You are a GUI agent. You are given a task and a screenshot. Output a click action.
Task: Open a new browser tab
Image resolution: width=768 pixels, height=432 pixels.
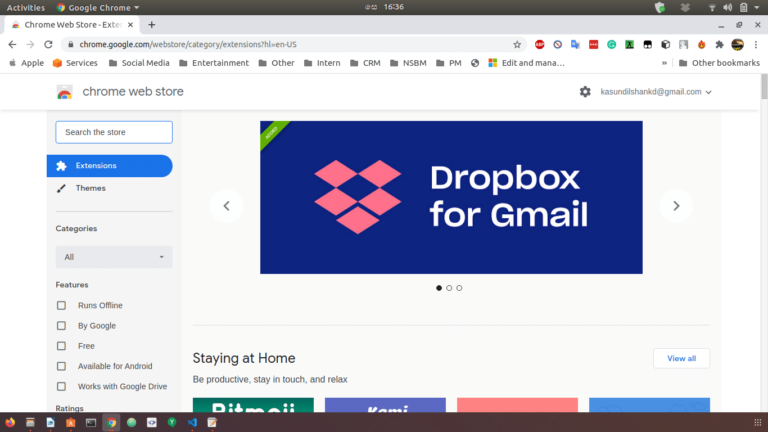coord(151,25)
